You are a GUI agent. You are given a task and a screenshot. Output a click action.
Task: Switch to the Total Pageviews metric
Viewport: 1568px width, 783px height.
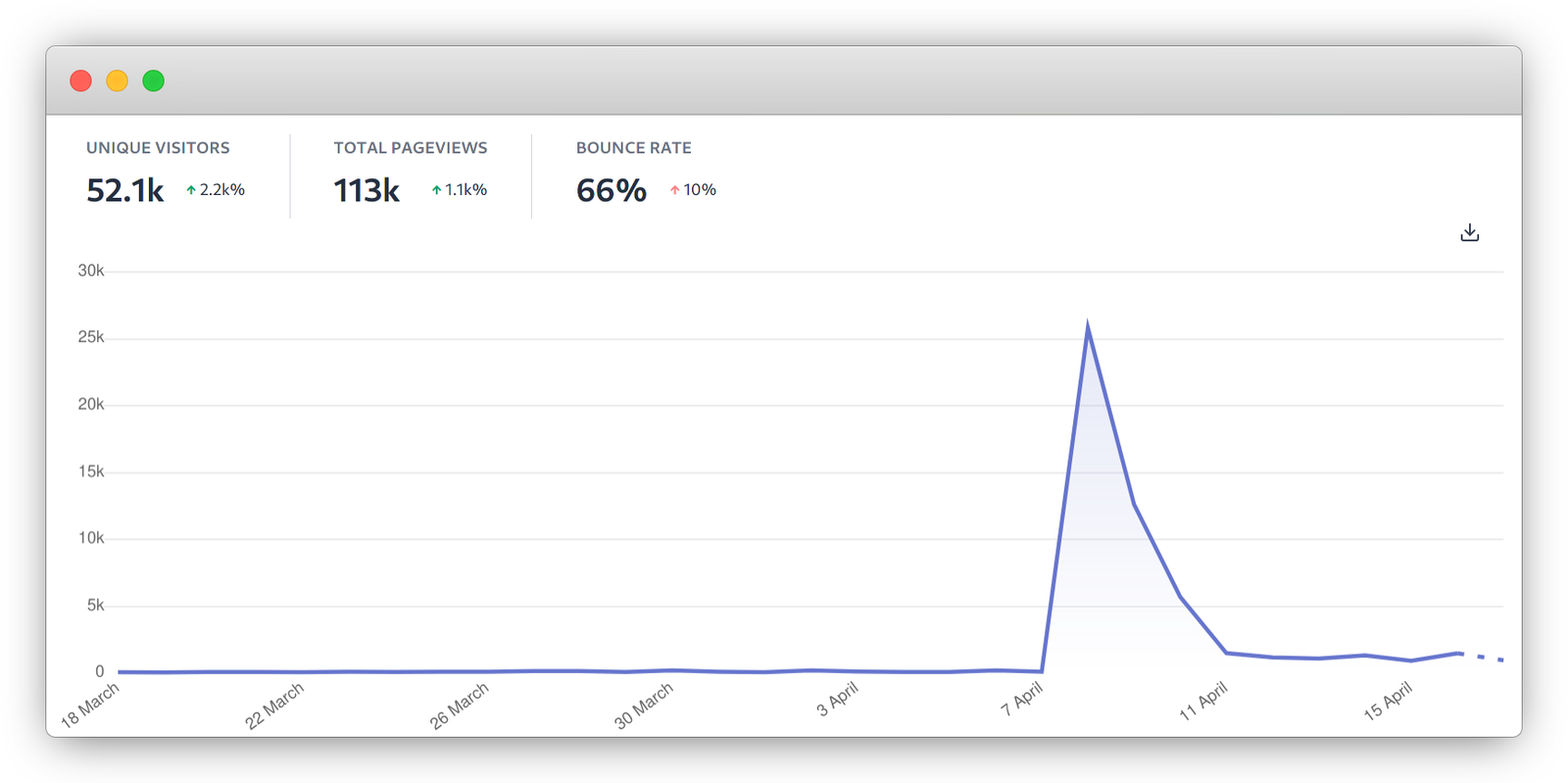(410, 148)
